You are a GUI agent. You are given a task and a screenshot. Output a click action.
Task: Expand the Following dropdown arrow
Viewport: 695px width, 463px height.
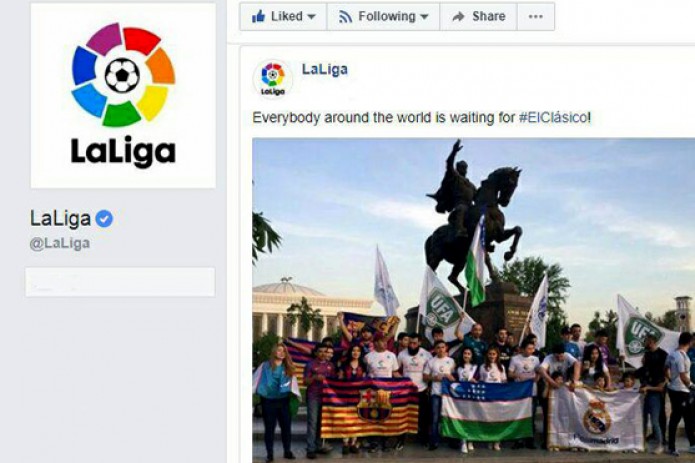(x=424, y=17)
